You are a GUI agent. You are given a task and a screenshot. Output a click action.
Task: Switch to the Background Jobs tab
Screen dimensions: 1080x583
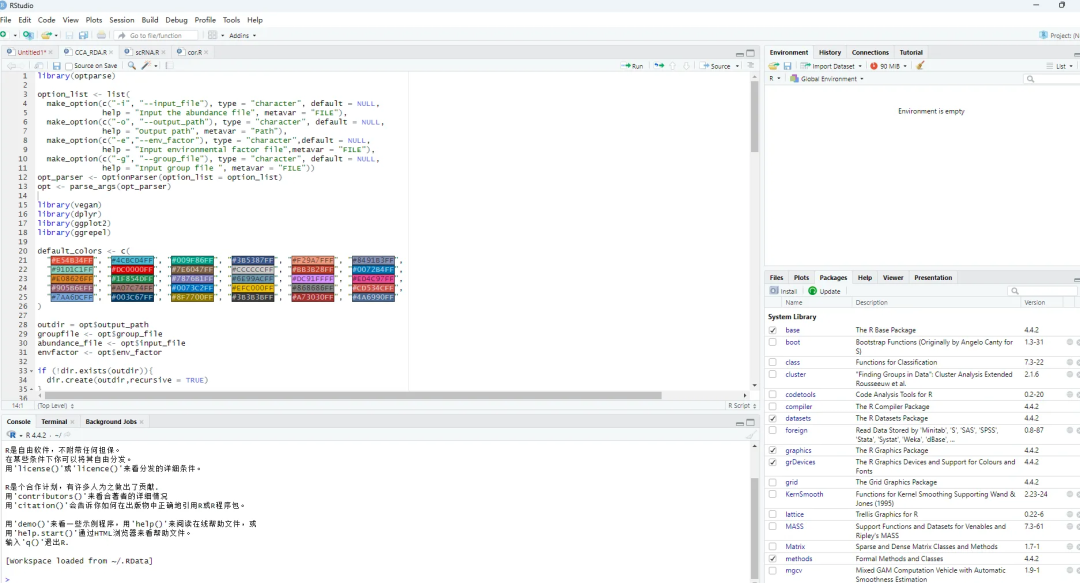[111, 422]
